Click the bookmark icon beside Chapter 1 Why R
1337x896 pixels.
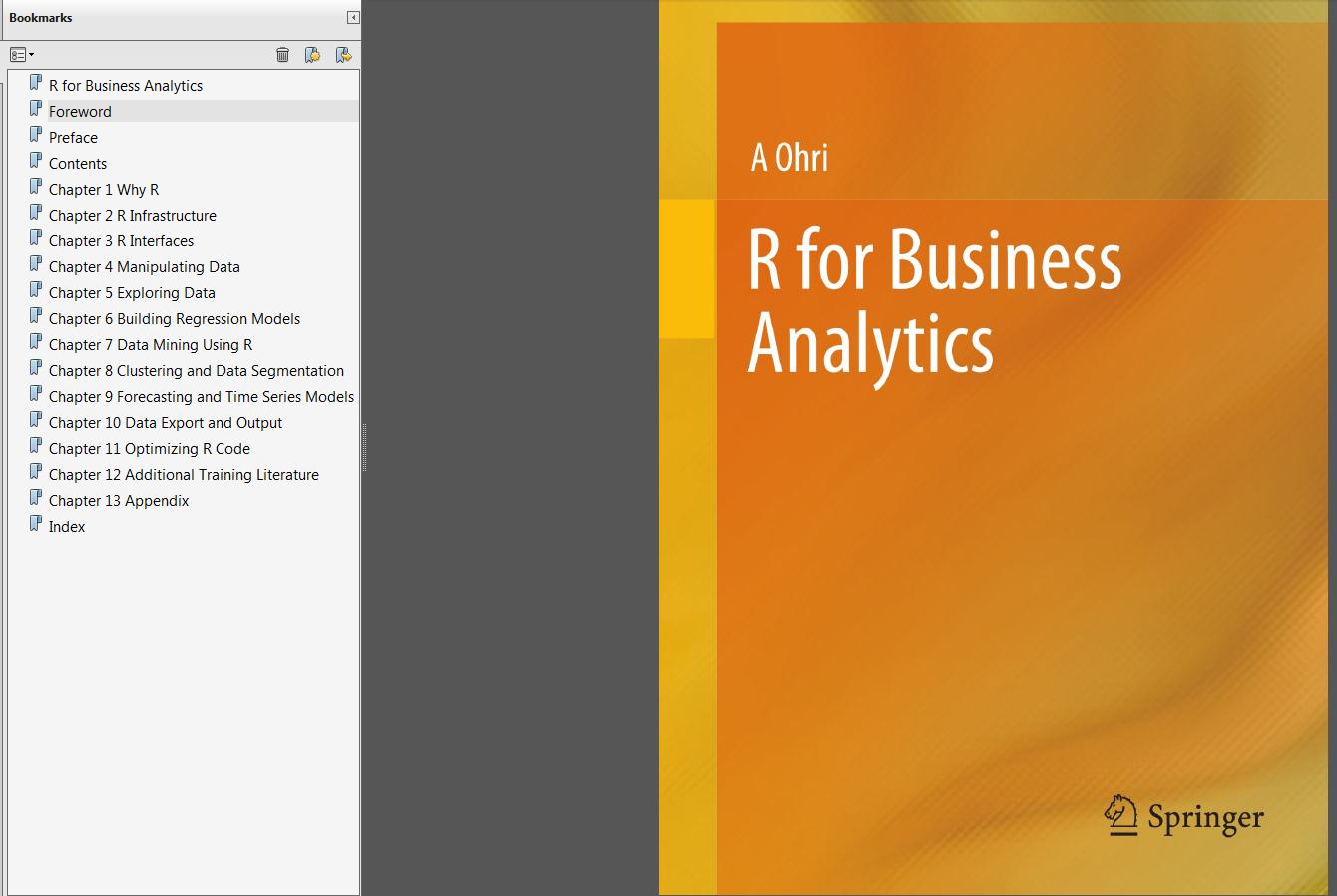coord(36,187)
